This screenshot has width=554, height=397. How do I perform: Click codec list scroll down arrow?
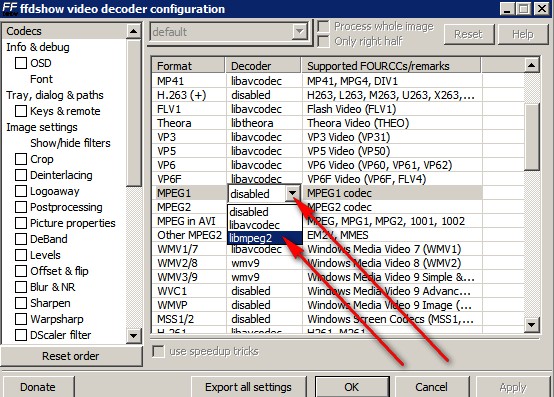point(532,324)
